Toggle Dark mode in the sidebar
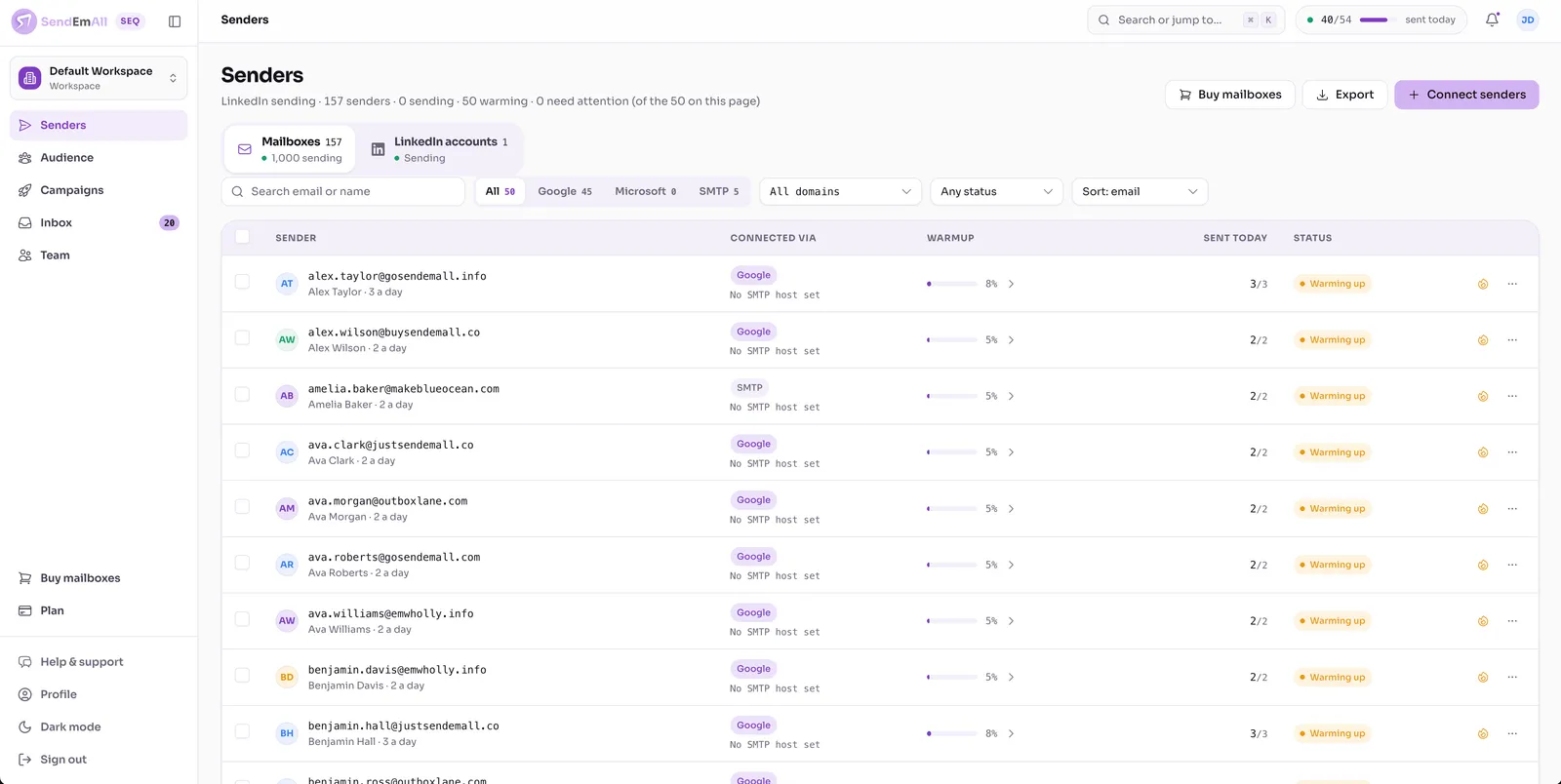The width and height of the screenshot is (1561, 784). [x=99, y=727]
